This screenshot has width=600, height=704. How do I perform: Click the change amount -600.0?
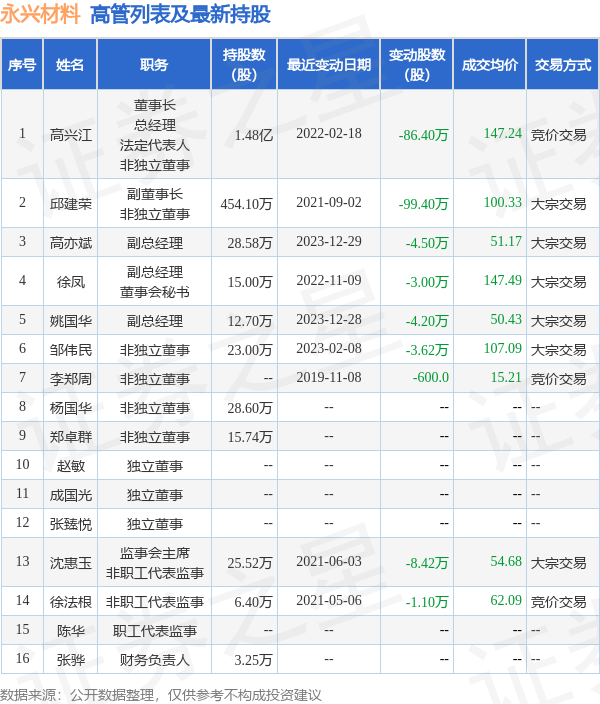click(431, 378)
